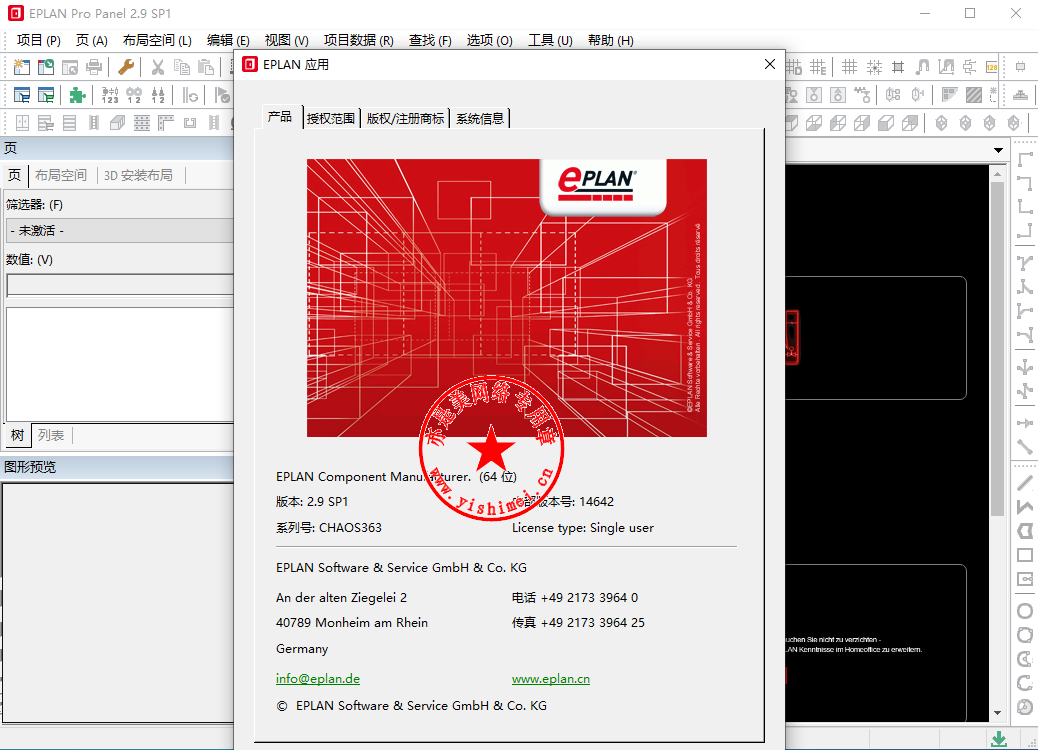Click the green shopping cart parts icon

pos(46,95)
